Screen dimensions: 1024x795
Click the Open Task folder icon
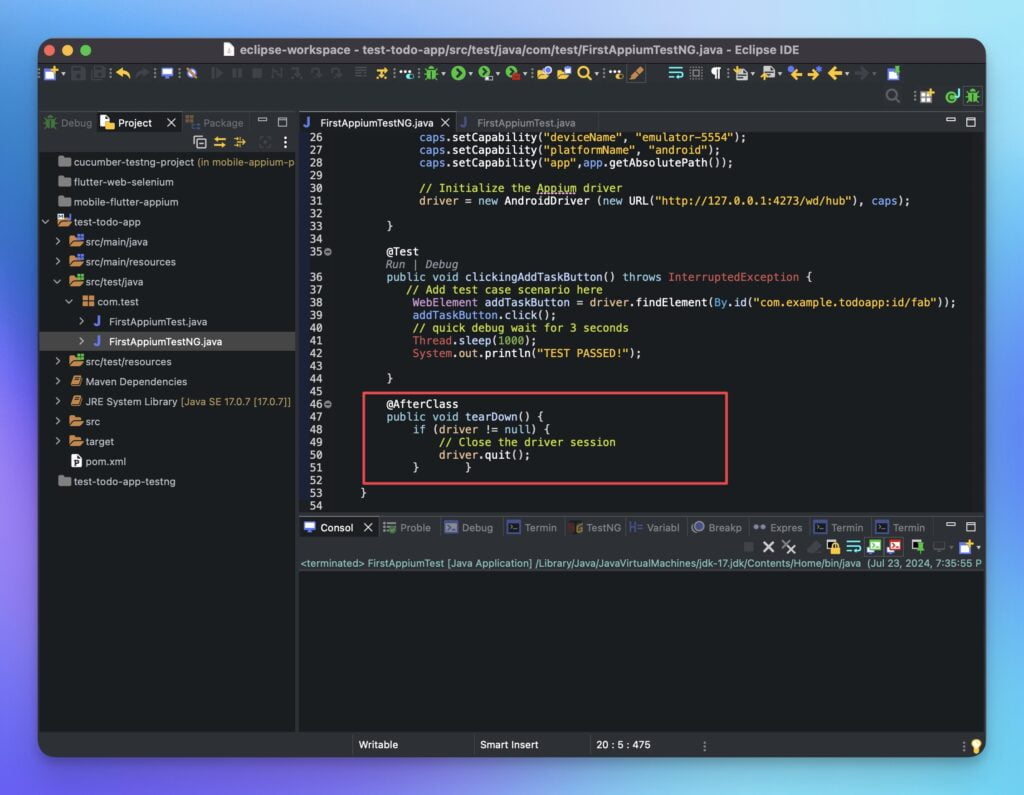pyautogui.click(x=564, y=73)
